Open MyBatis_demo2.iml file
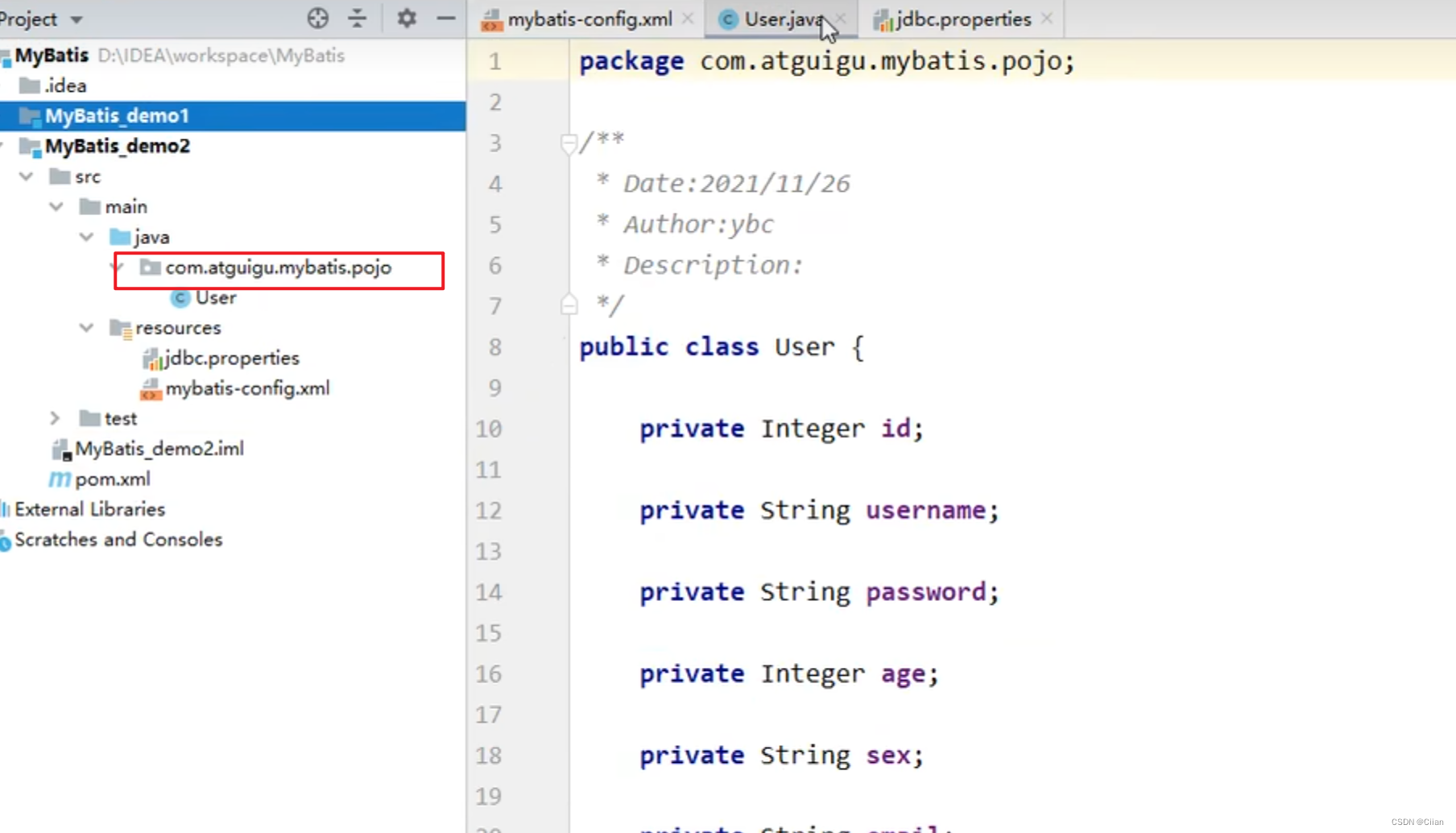This screenshot has height=833, width=1456. click(x=159, y=449)
